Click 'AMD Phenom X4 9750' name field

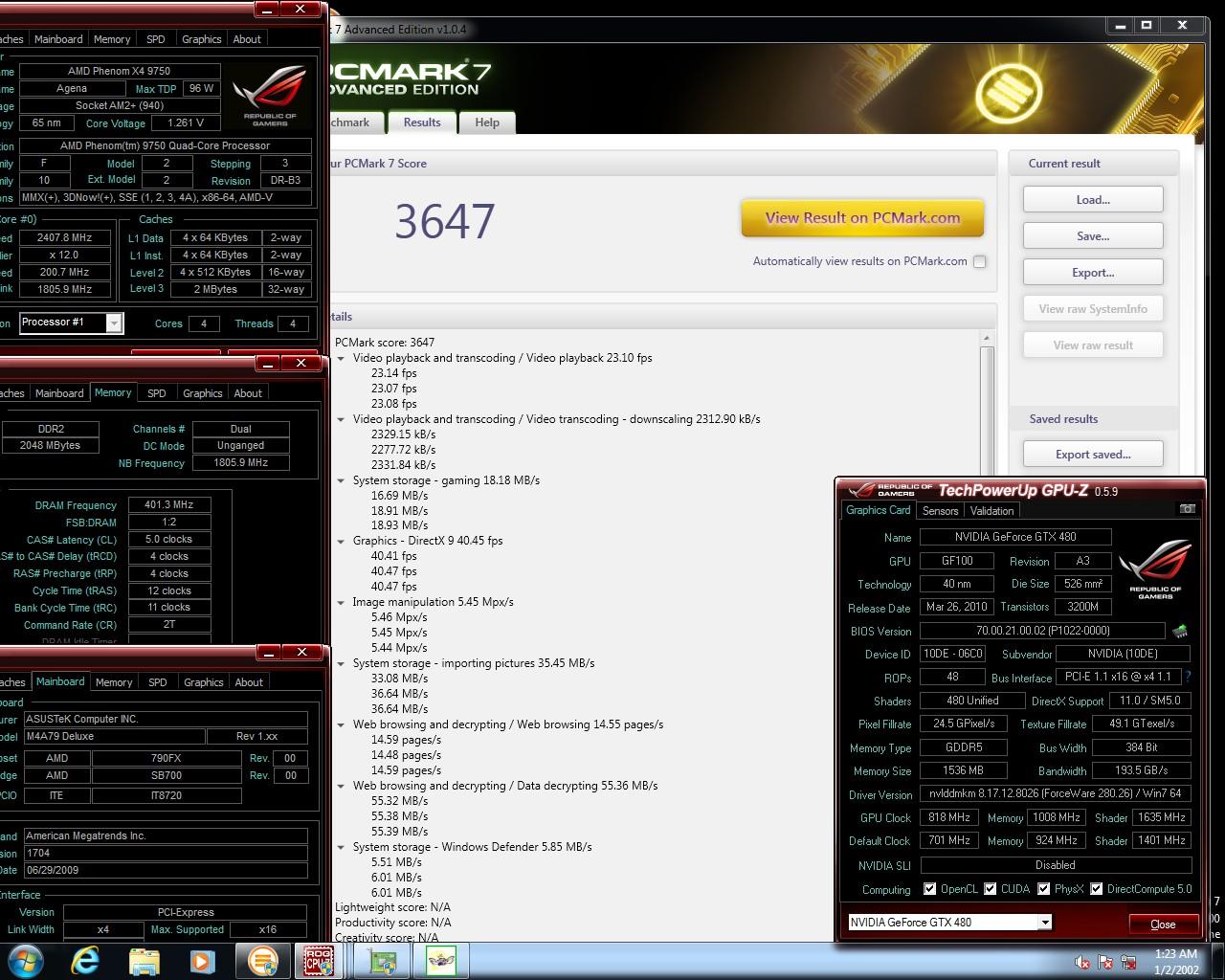(x=120, y=71)
